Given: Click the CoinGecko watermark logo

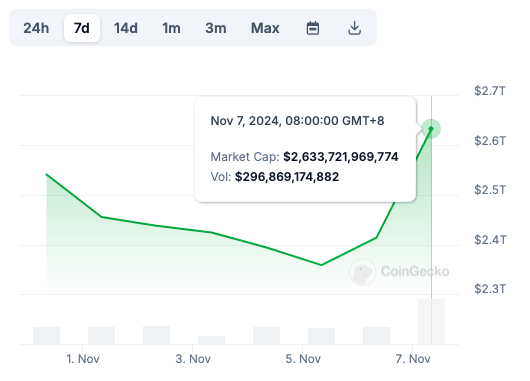Looking at the screenshot, I should (399, 271).
